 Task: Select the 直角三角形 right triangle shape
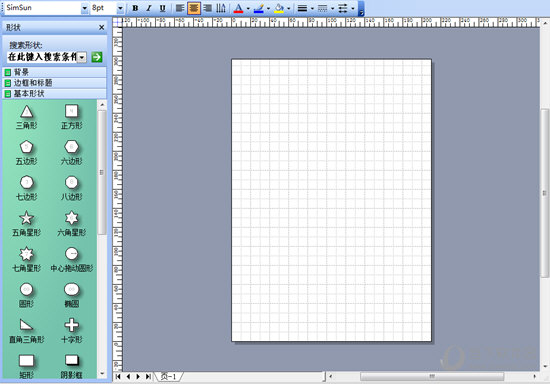[x=27, y=331]
